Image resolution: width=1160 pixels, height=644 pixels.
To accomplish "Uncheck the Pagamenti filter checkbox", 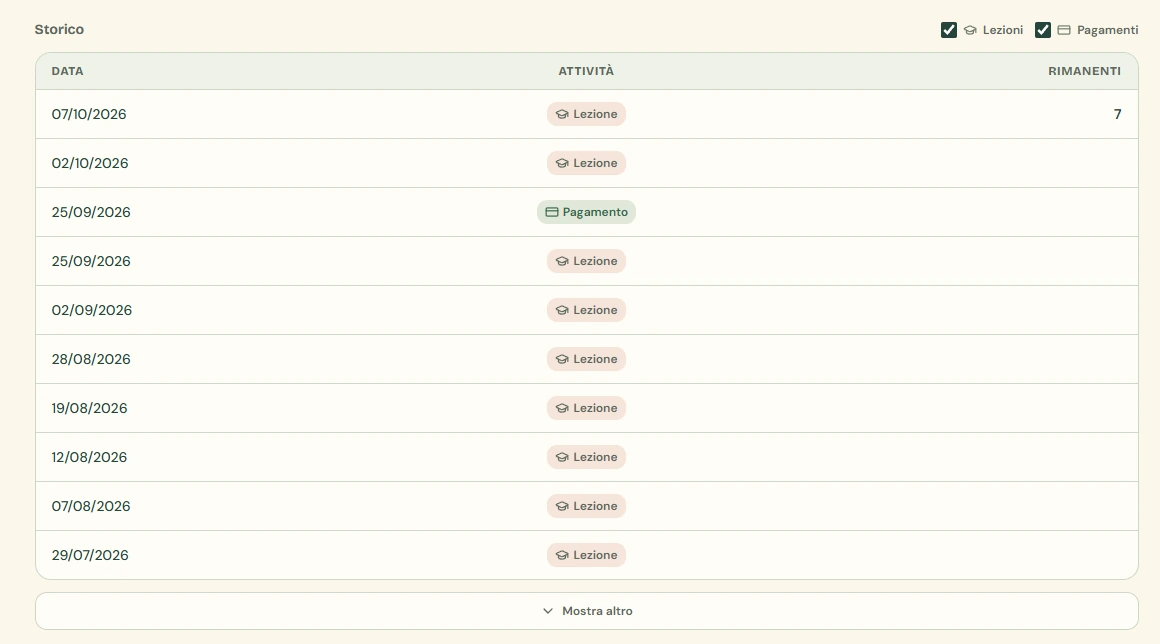I will point(1042,30).
